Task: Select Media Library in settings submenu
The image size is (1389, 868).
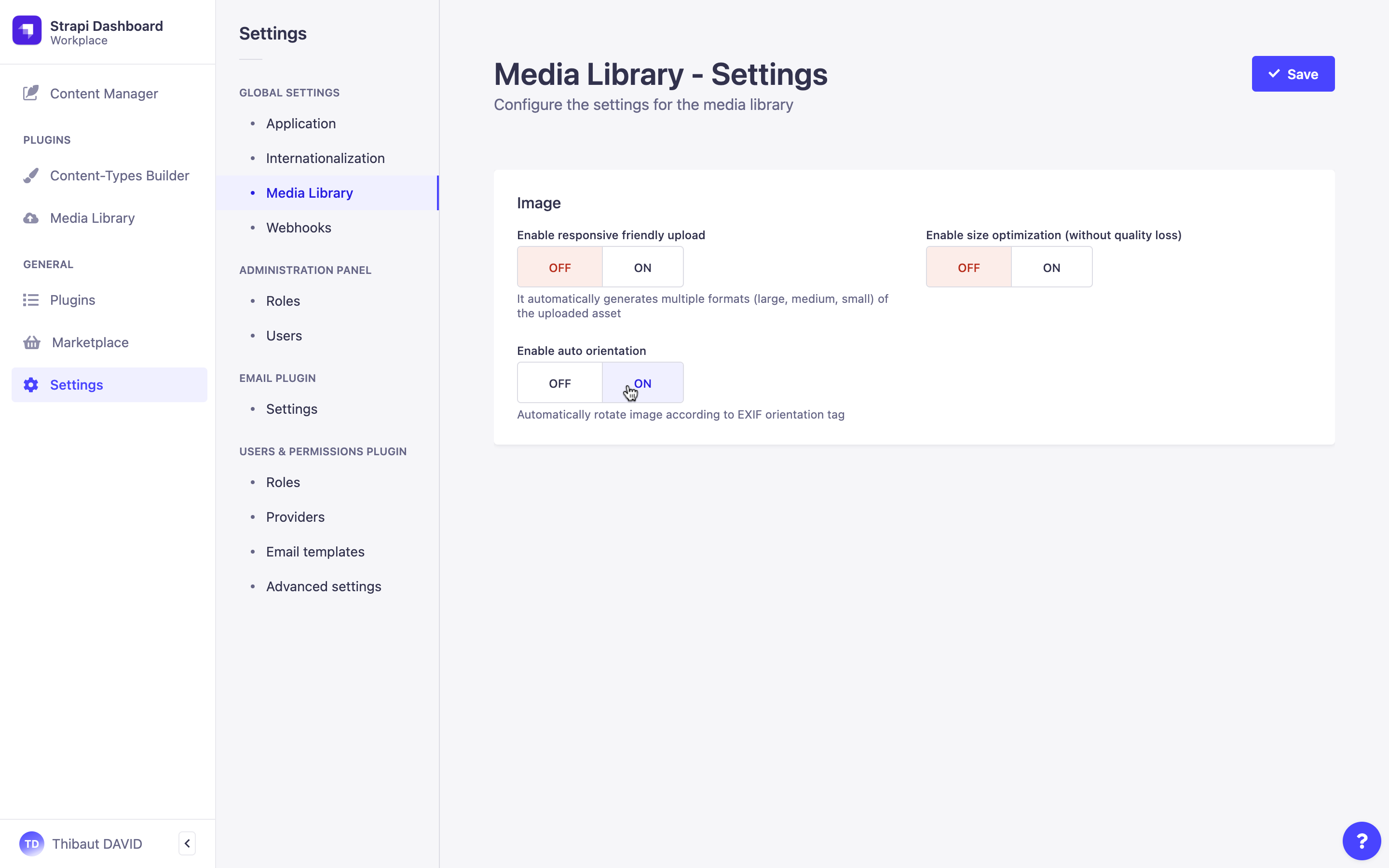Action: click(327, 193)
